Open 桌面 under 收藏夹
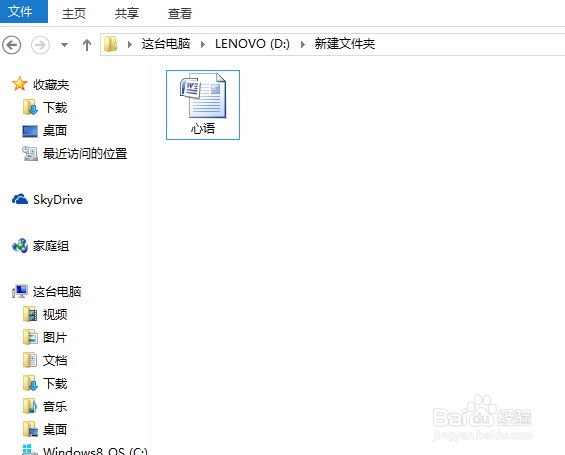The width and height of the screenshot is (565, 455). (x=55, y=131)
